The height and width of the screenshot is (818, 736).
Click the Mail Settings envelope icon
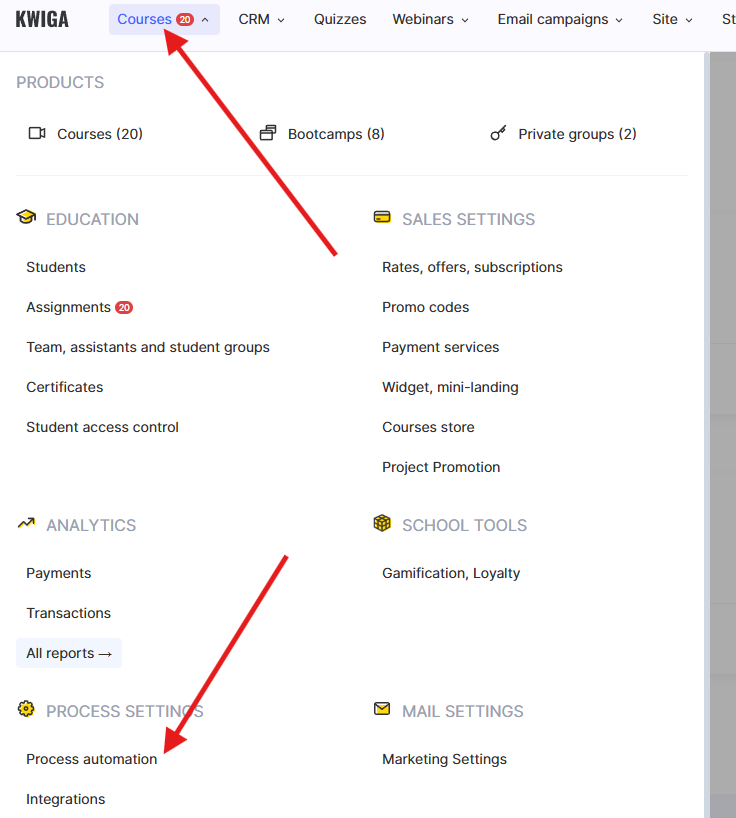382,710
